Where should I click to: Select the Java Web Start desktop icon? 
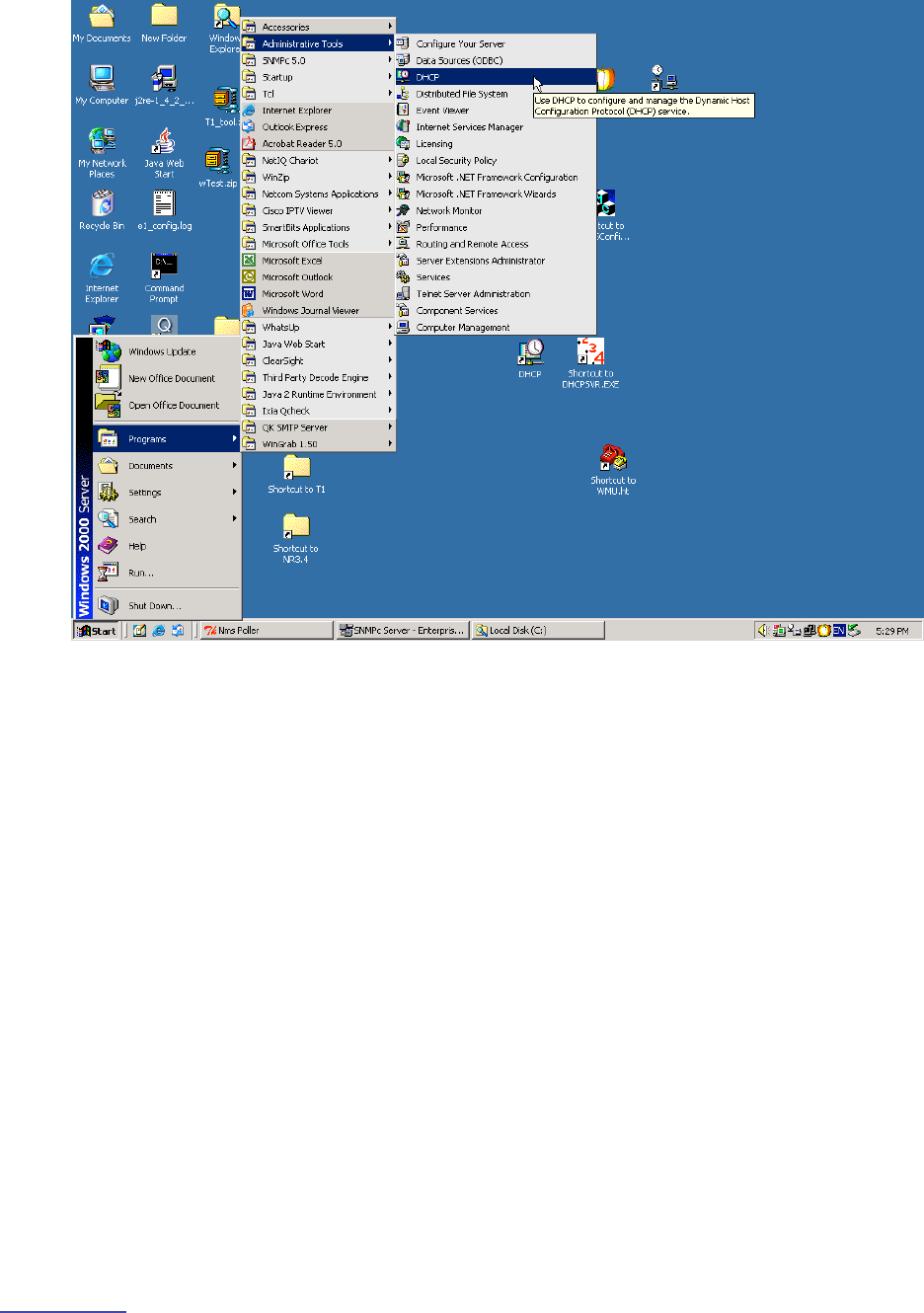tap(164, 153)
